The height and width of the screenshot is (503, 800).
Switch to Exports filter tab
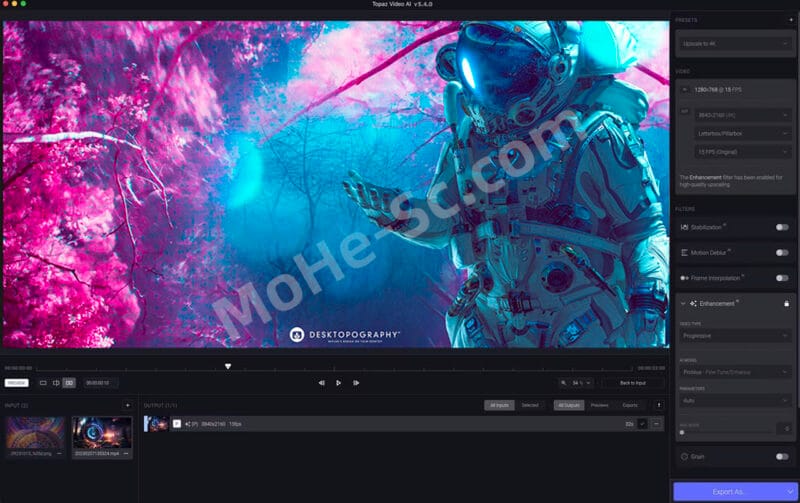630,406
